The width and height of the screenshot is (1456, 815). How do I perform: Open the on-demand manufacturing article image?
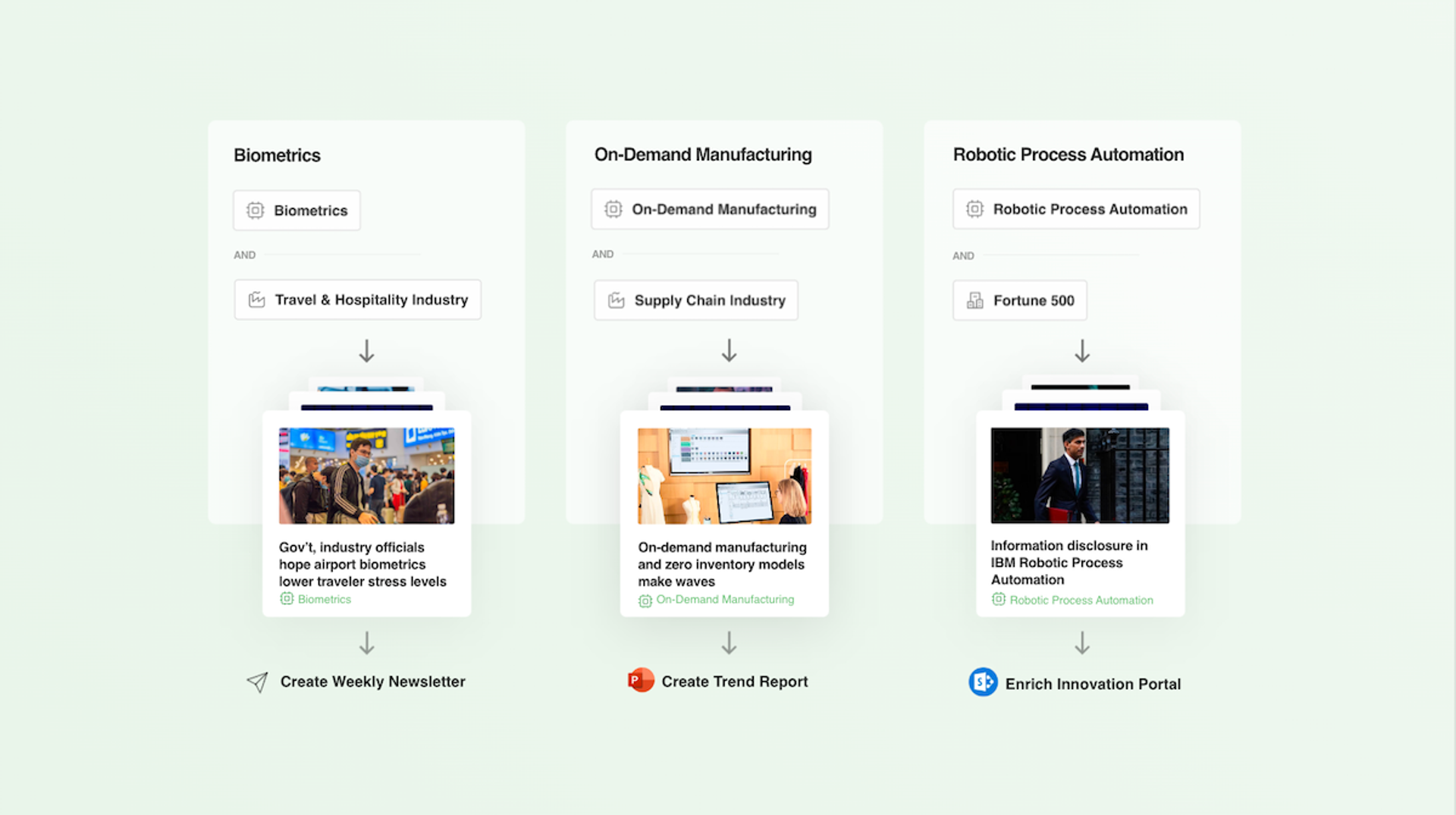(x=724, y=475)
